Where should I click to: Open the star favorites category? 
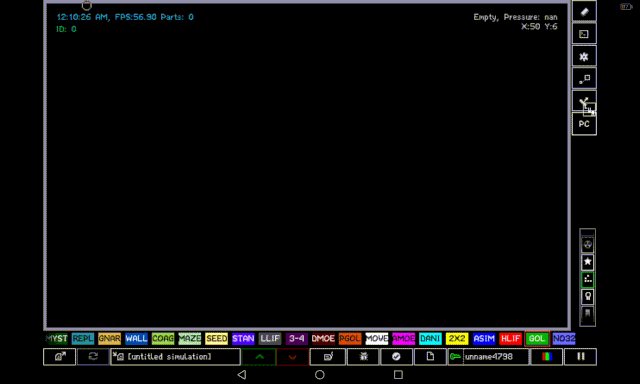click(587, 262)
